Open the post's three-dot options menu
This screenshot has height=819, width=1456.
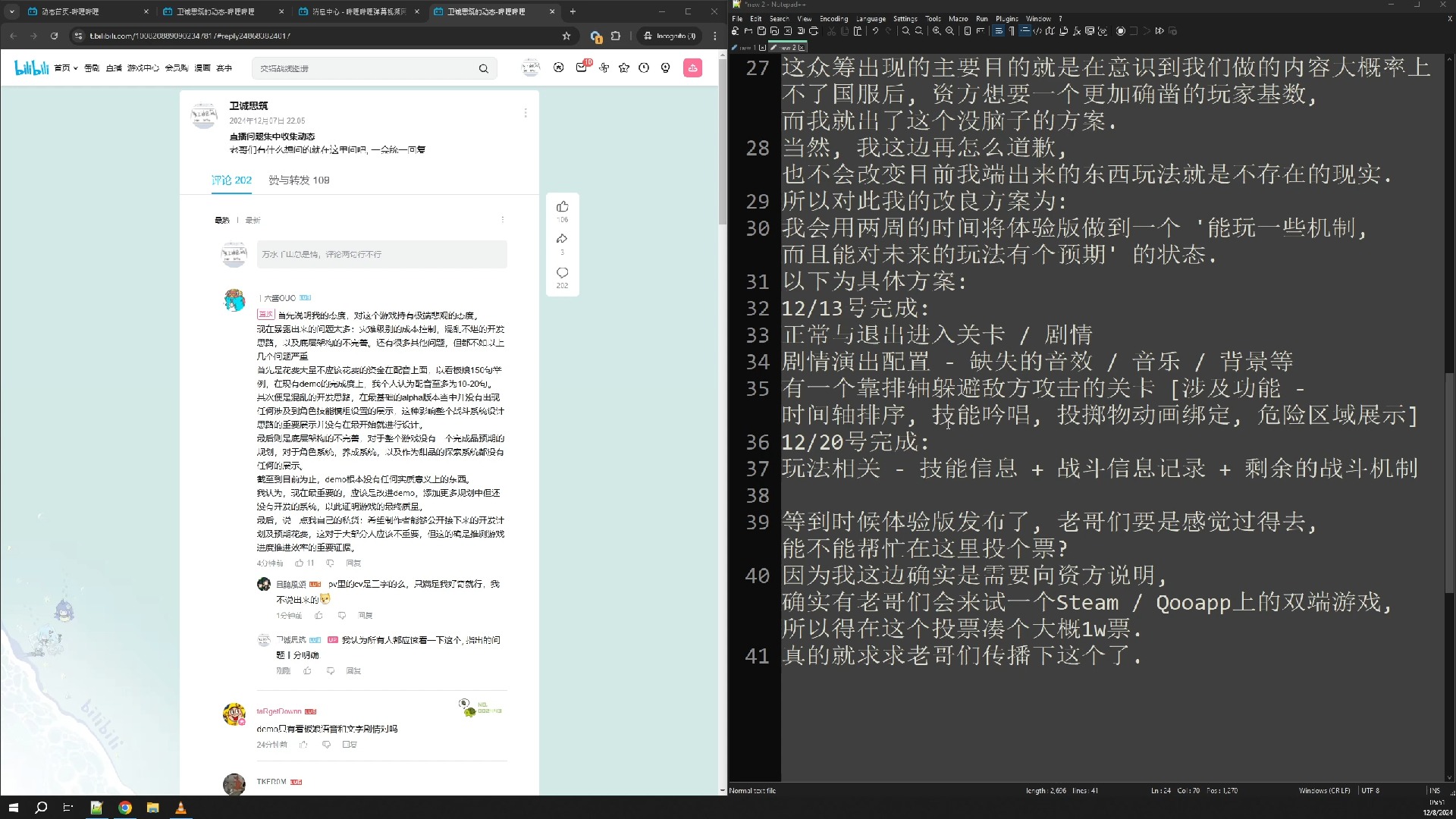(526, 113)
